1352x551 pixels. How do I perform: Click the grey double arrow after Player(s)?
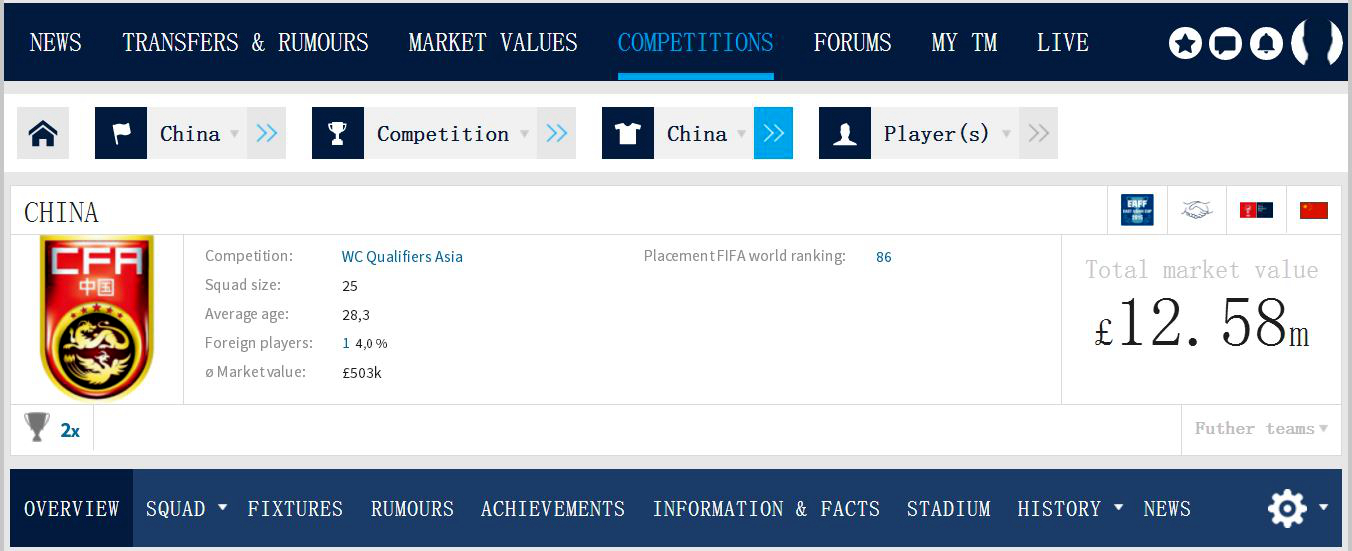1038,133
